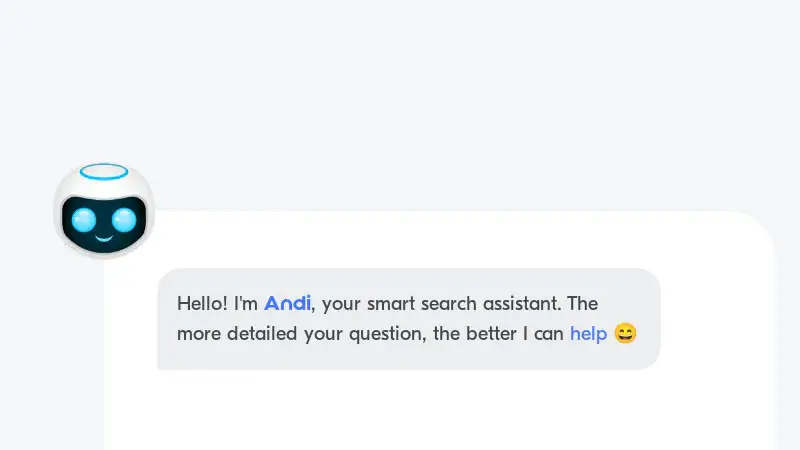Open the blue help link
The width and height of the screenshot is (800, 450).
(588, 334)
